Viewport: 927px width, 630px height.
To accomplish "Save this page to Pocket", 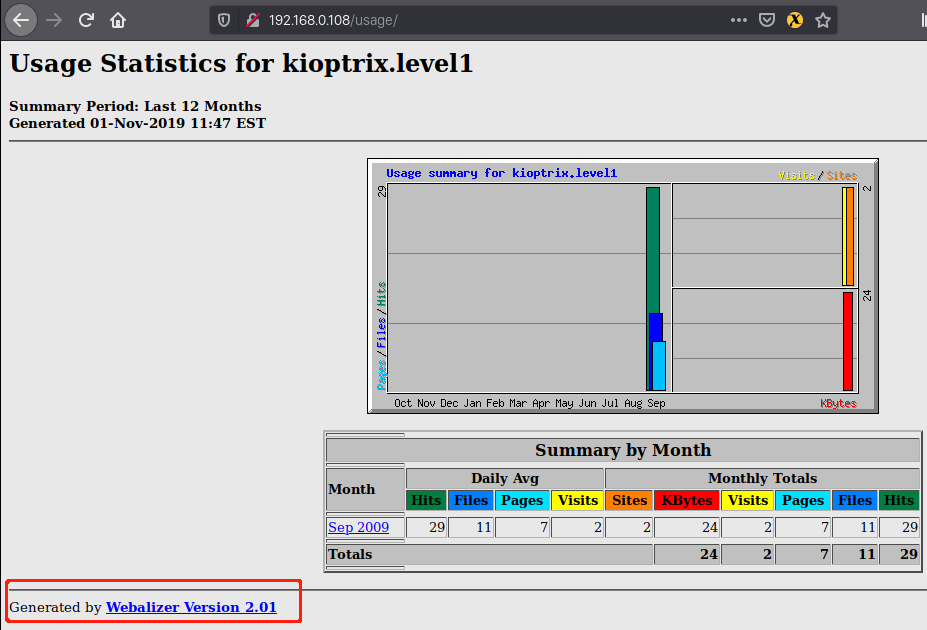I will [x=766, y=19].
